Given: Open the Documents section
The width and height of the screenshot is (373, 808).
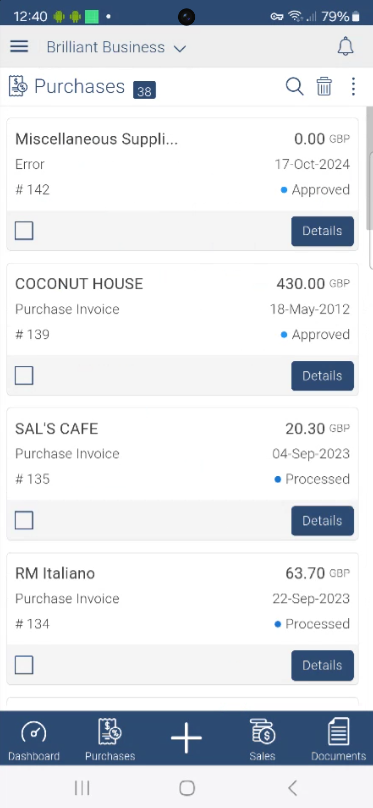Looking at the screenshot, I should 338,740.
